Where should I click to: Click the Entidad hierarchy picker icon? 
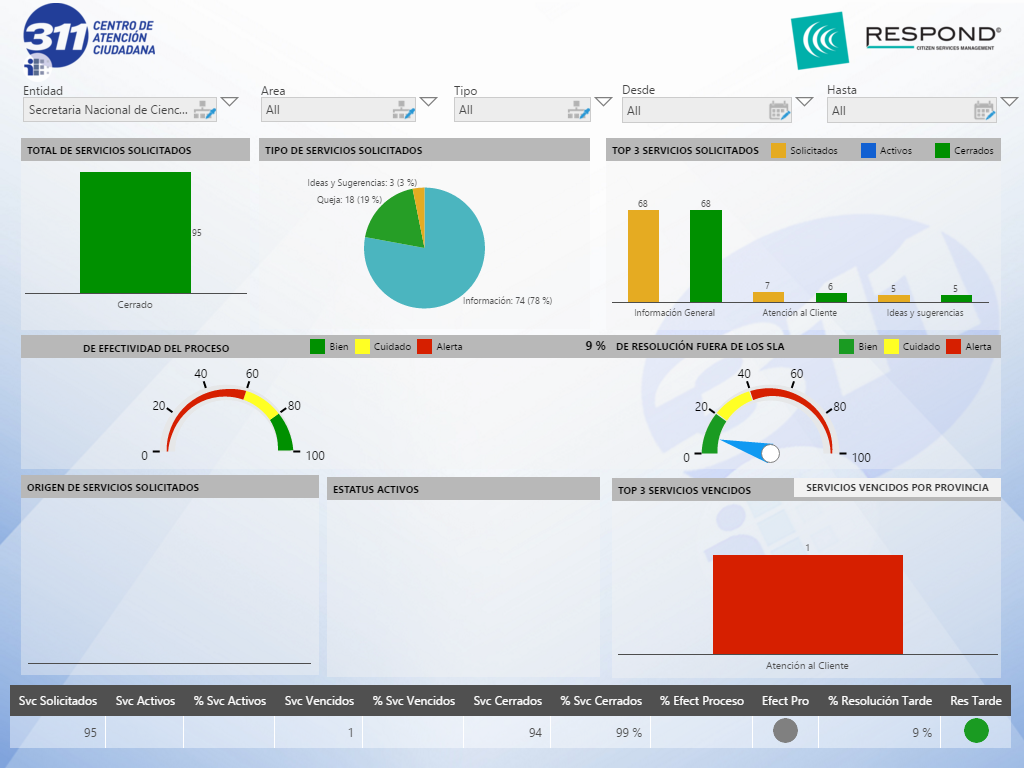tap(205, 110)
